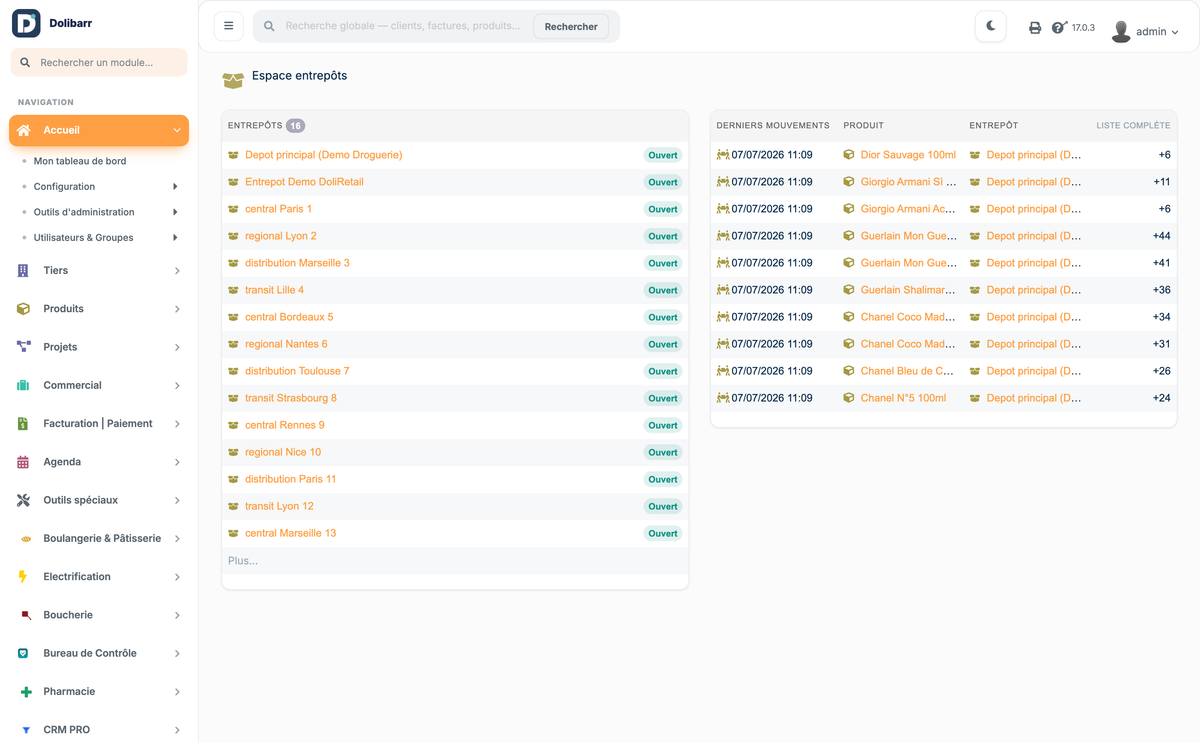This screenshot has height=743, width=1200.
Task: Open Facturation | Paiement menu item
Action: point(99,424)
